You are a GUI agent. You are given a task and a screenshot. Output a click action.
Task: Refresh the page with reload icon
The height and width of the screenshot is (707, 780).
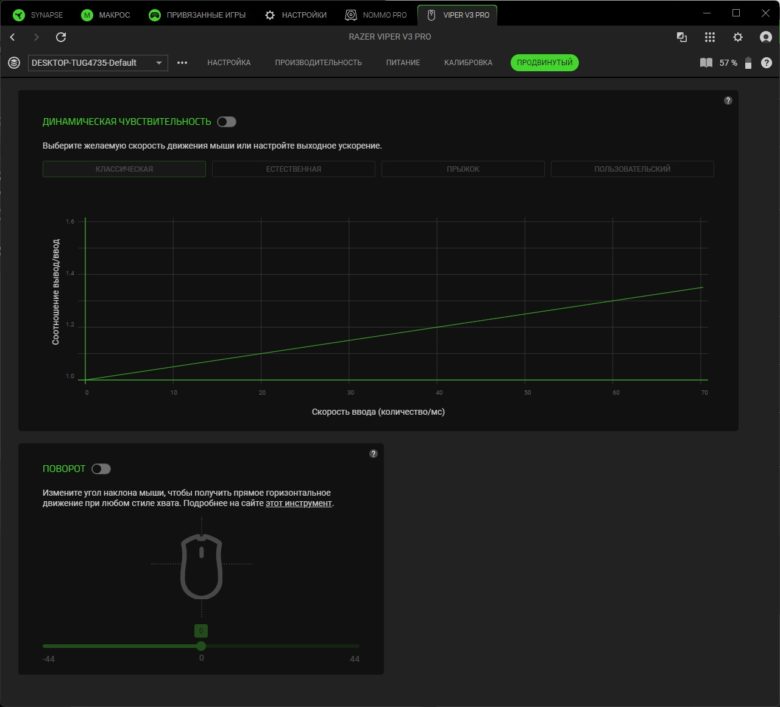click(x=61, y=37)
